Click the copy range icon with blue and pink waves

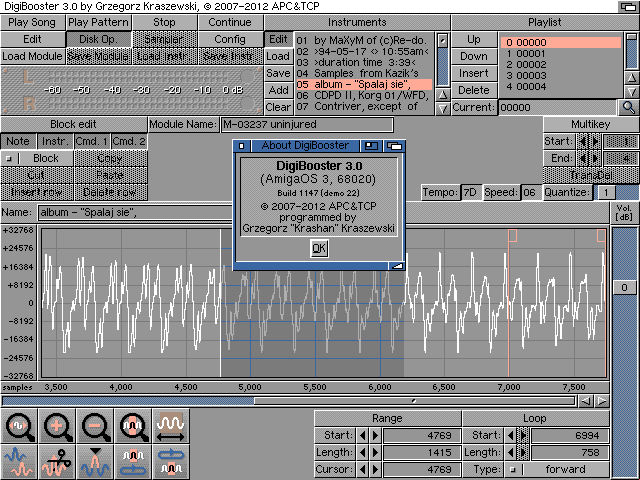point(19,462)
